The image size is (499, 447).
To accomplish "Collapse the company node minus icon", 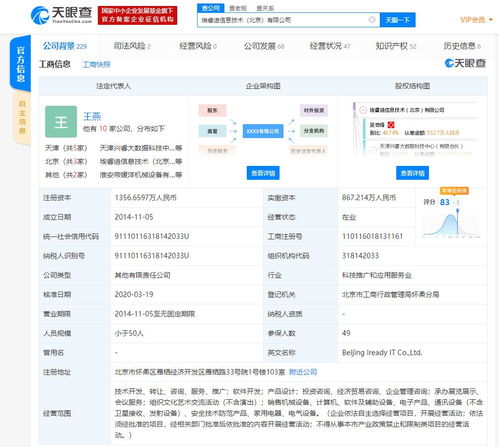I will pos(363,110).
